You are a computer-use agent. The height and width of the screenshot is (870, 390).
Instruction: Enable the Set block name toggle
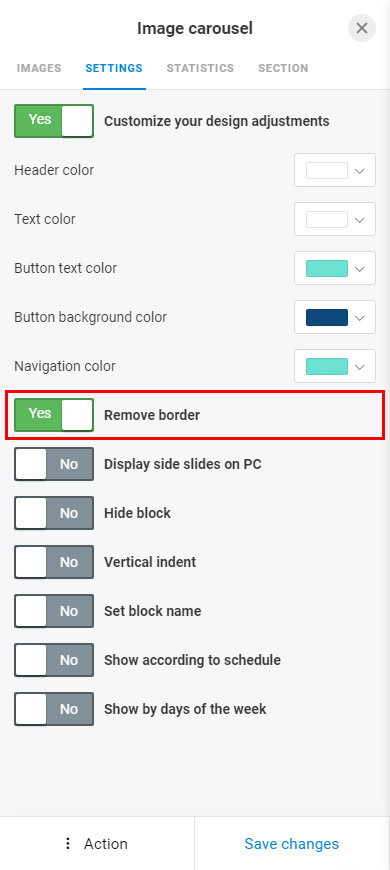[x=54, y=611]
